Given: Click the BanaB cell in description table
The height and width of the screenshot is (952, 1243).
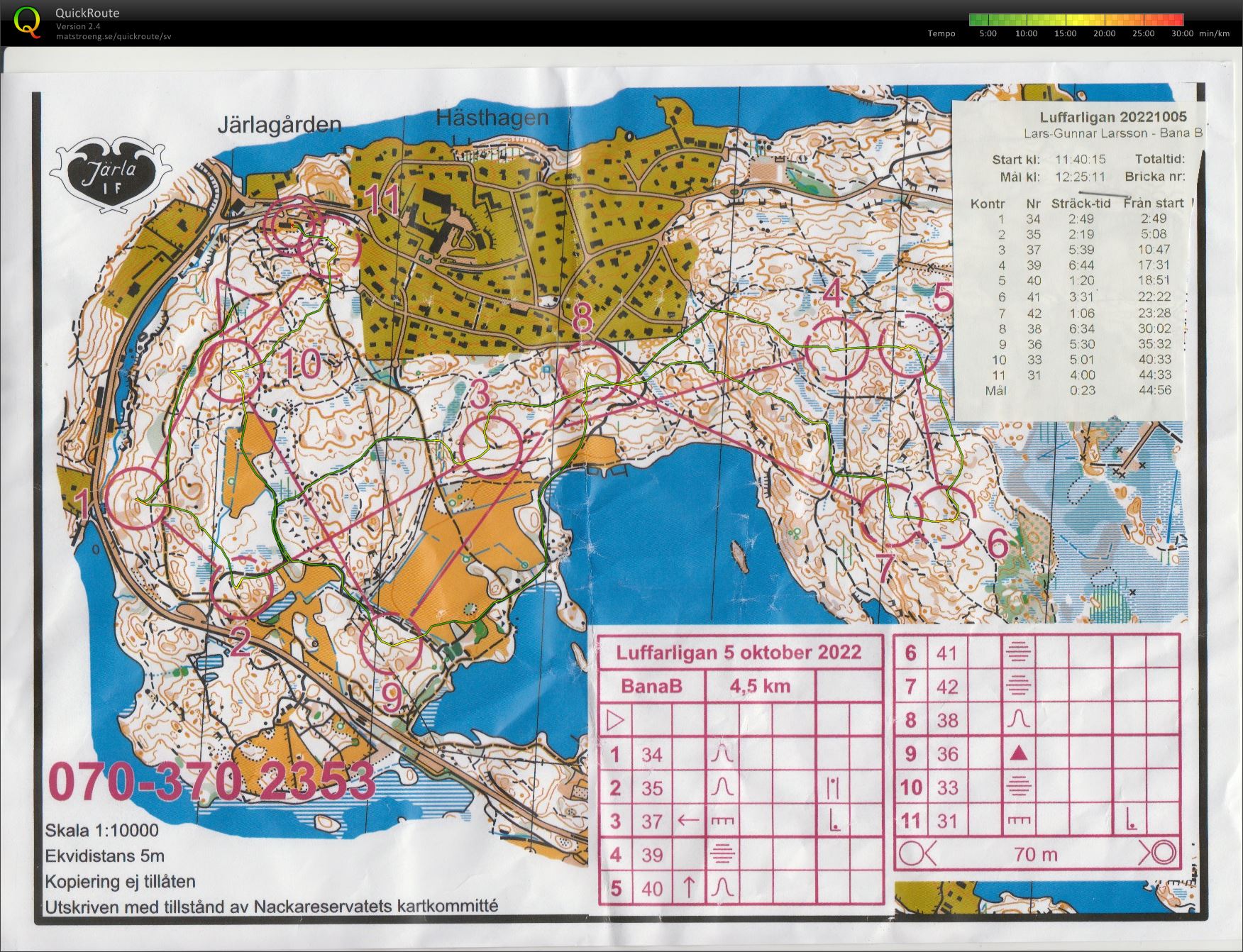Looking at the screenshot, I should (x=651, y=686).
